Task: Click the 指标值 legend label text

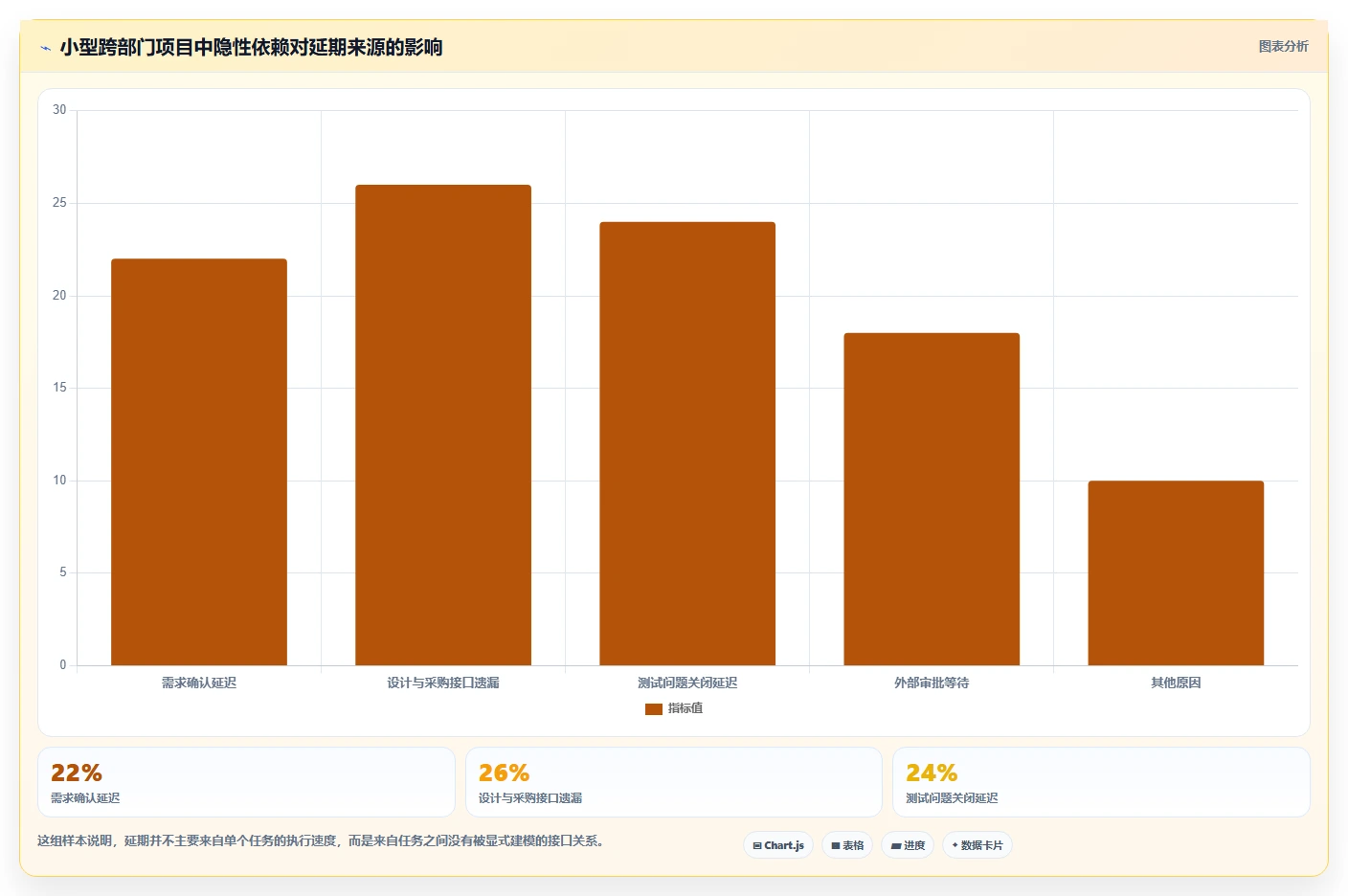Action: click(685, 708)
